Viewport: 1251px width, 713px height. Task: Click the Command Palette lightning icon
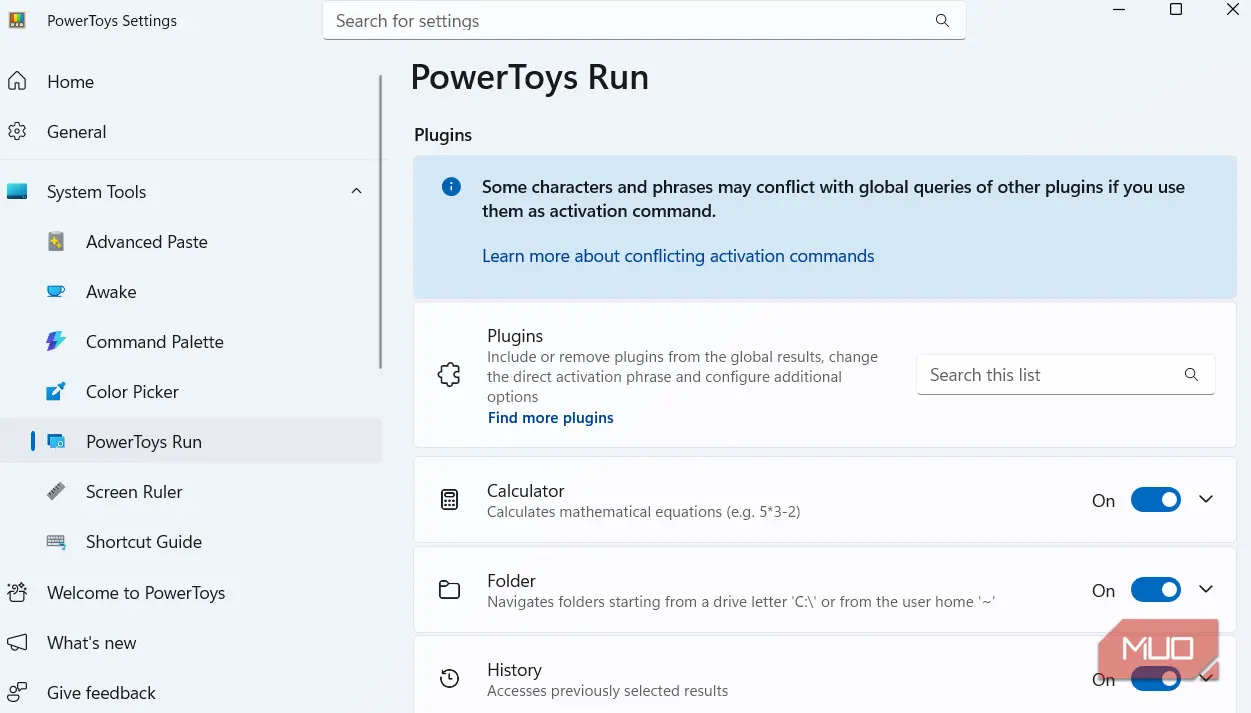click(x=56, y=342)
